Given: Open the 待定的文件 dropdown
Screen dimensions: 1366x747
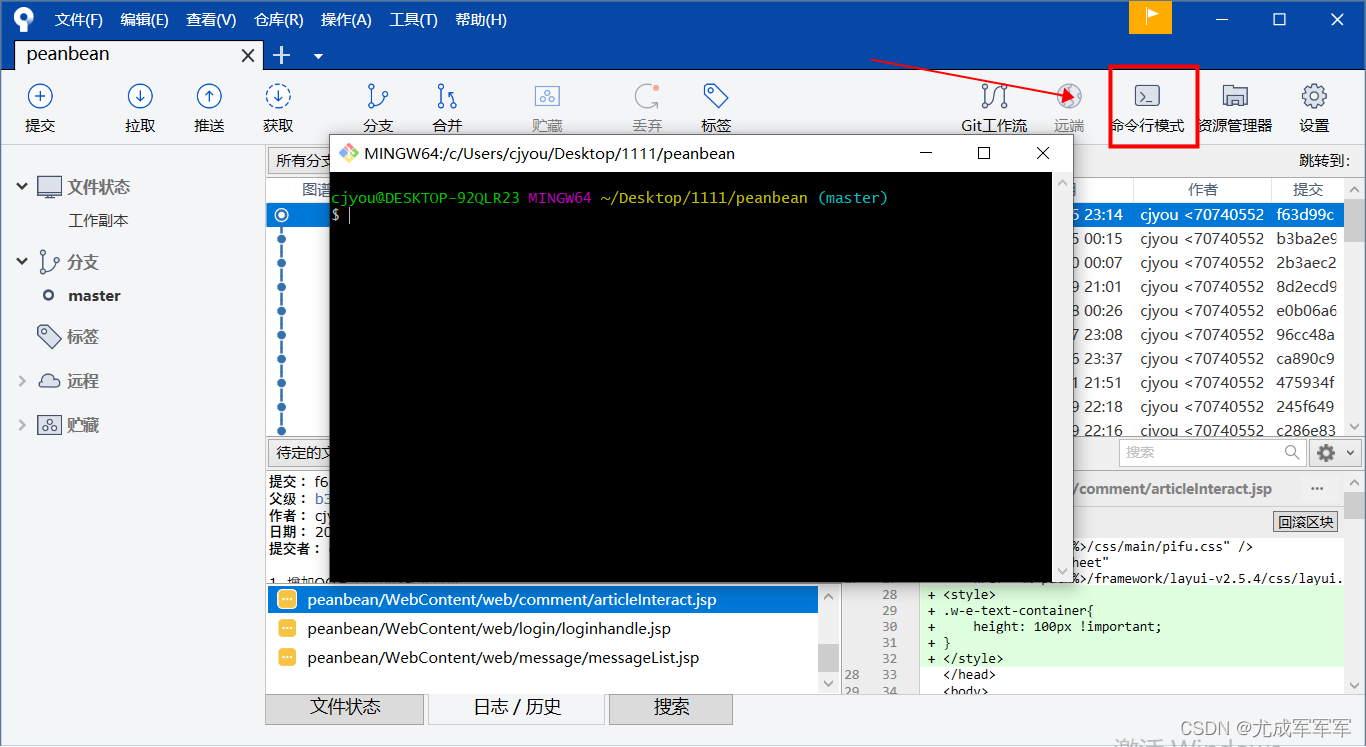Looking at the screenshot, I should click(x=299, y=453).
